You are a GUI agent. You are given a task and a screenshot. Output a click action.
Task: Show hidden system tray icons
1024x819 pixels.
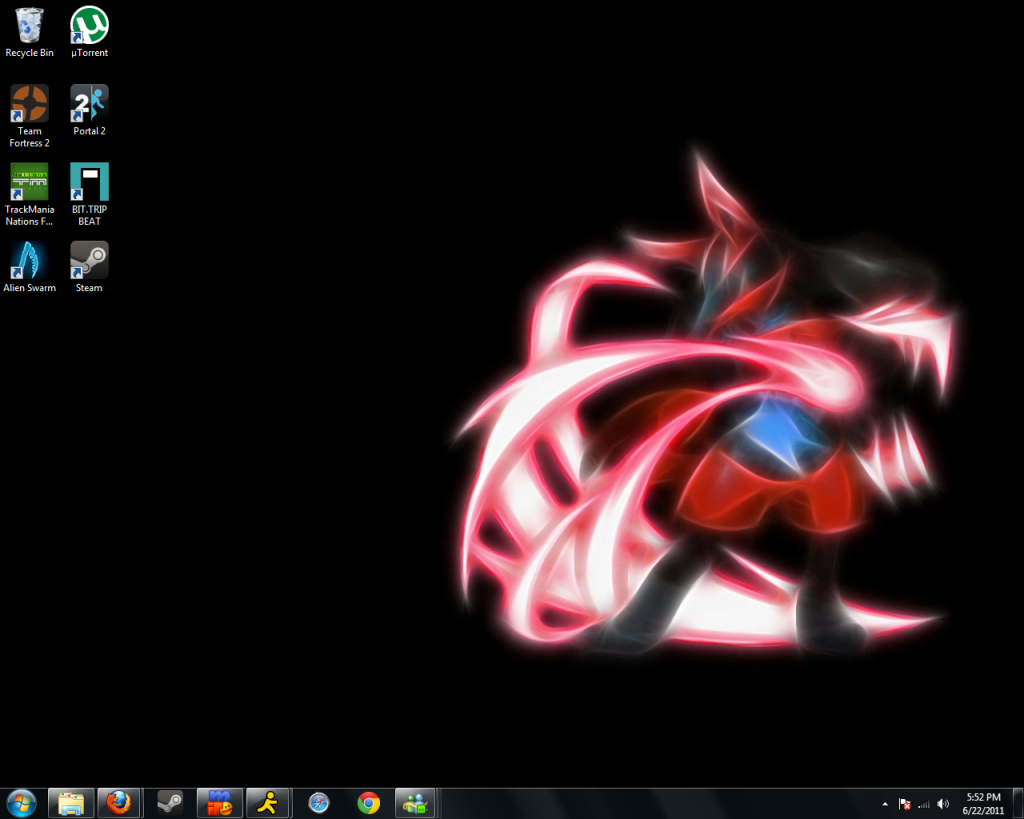coord(885,804)
